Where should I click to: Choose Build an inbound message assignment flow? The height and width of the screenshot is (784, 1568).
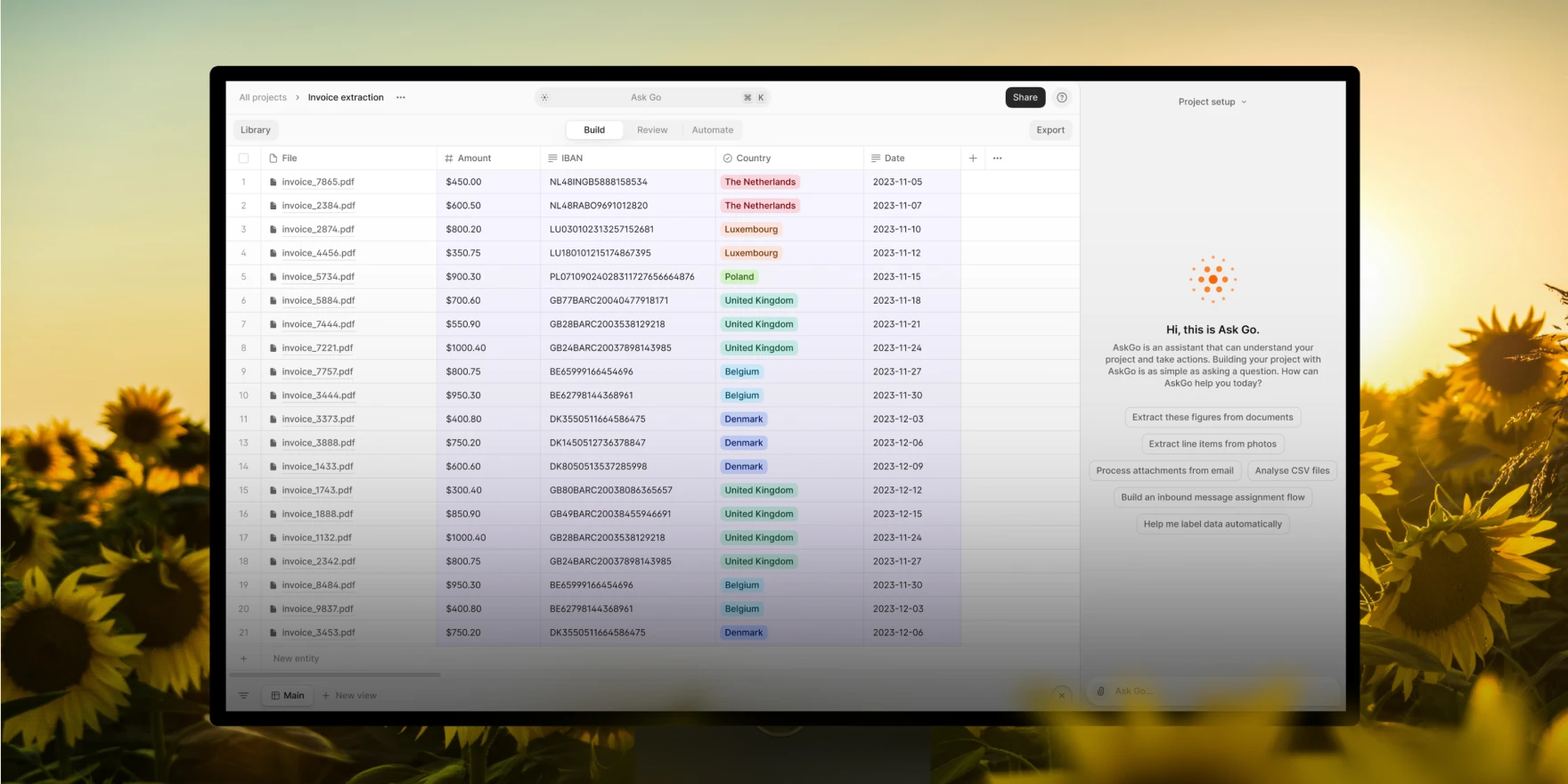pos(1213,497)
